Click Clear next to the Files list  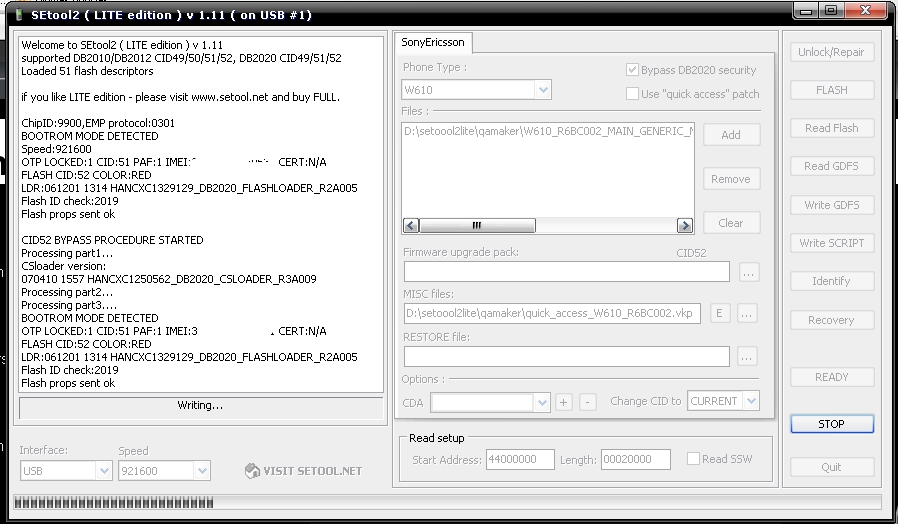(x=731, y=223)
